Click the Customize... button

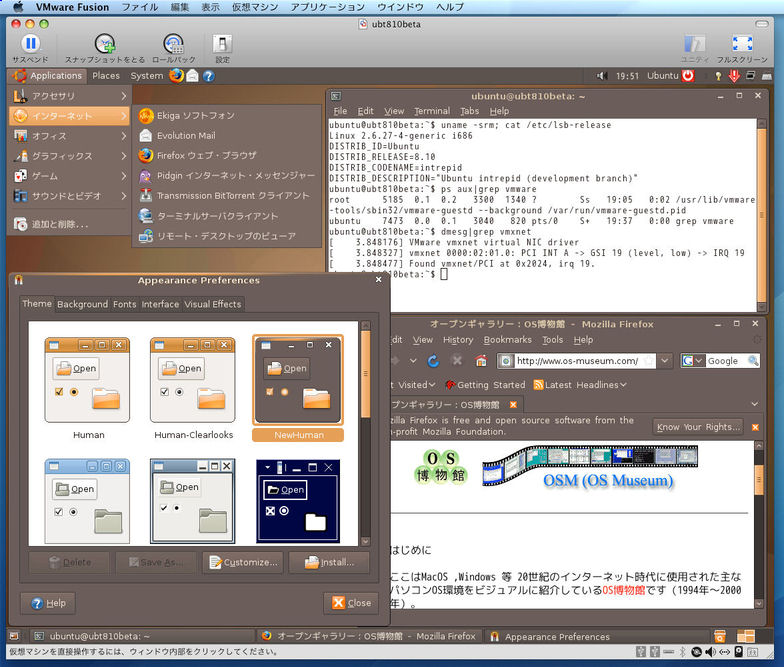click(x=244, y=562)
